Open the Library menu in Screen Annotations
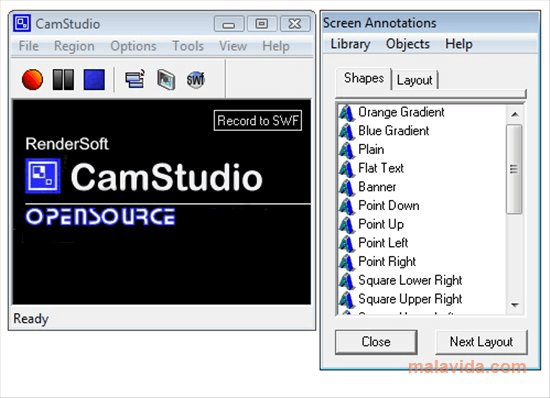550x398 pixels. click(x=350, y=44)
